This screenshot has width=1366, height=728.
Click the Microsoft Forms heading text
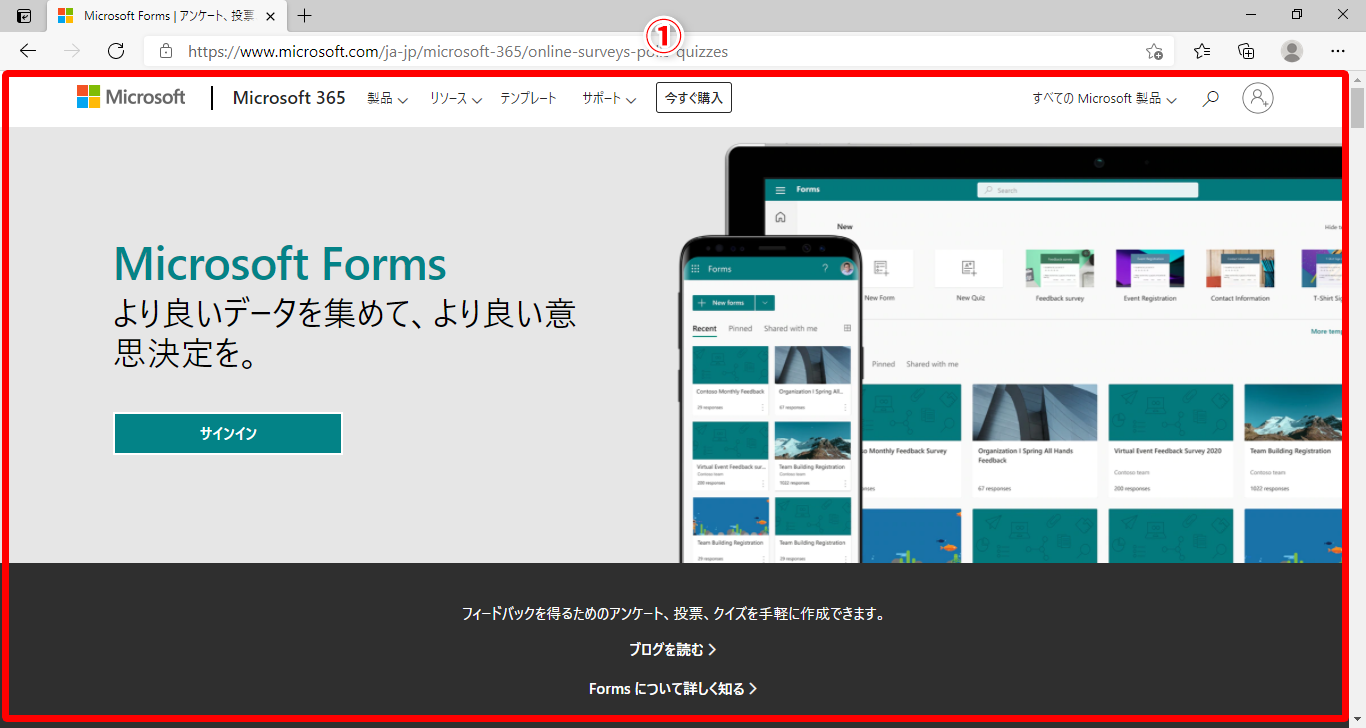tap(280, 264)
